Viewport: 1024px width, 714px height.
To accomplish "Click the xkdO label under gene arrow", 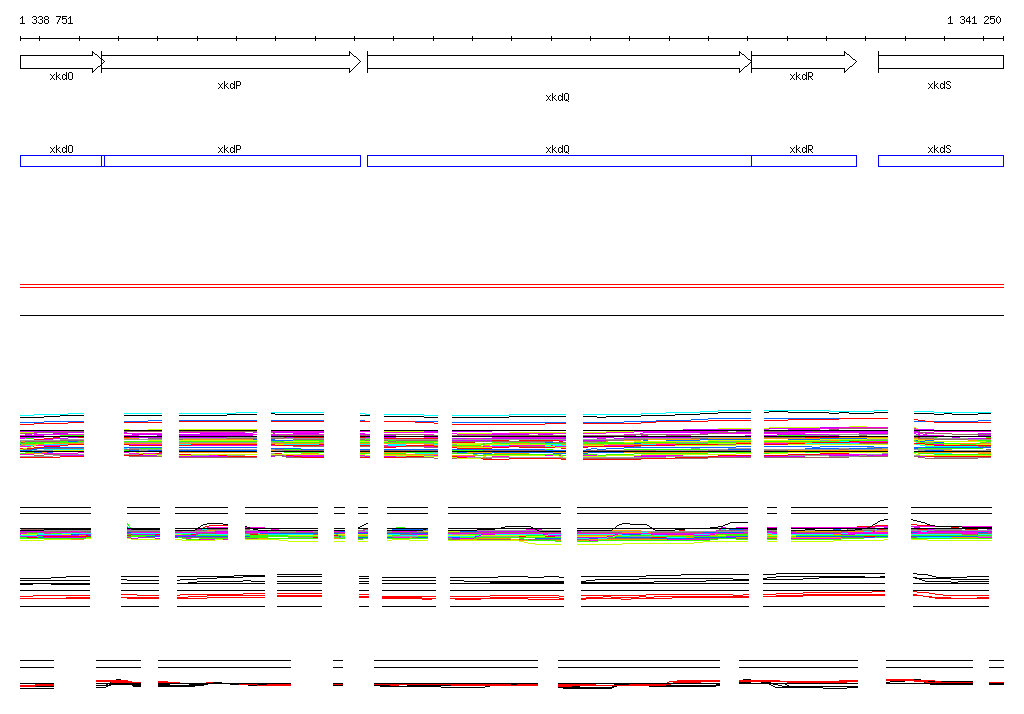I will (x=61, y=76).
